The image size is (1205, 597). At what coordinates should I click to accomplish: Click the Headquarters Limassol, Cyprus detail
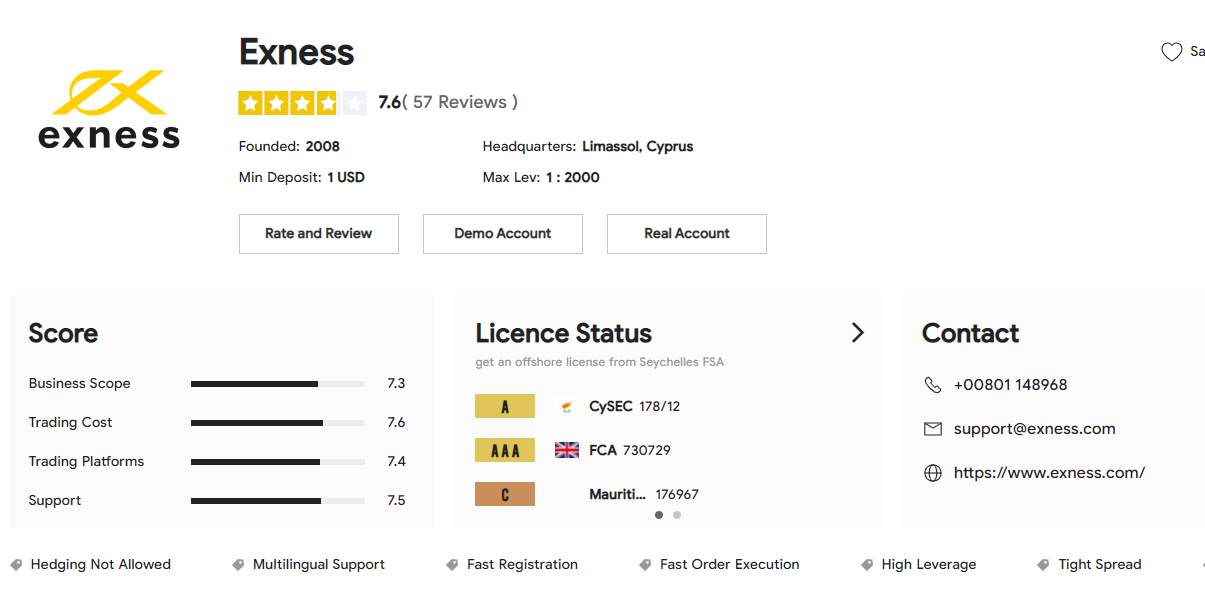pos(588,147)
